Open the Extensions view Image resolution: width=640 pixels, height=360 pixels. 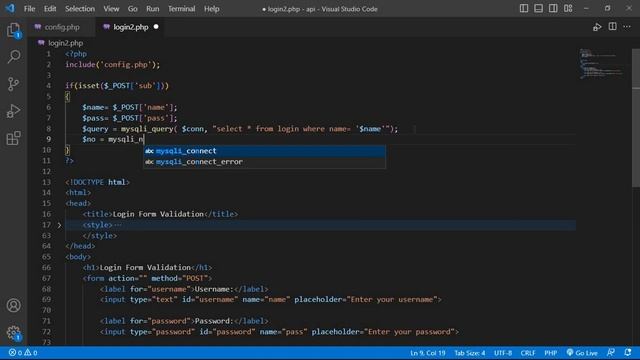(x=13, y=138)
